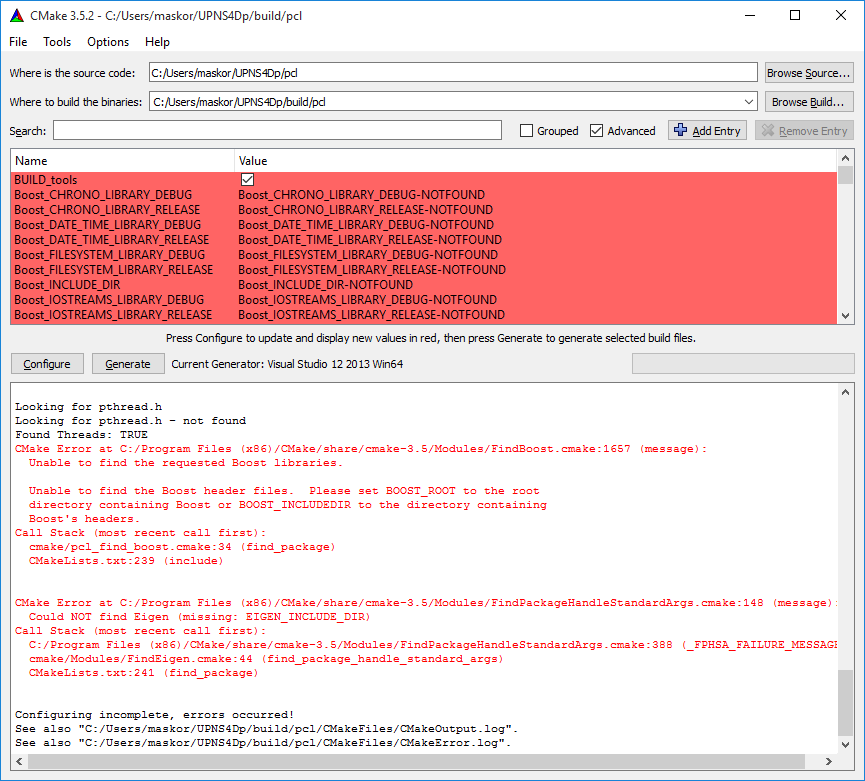
Task: Click the Browse Build button
Action: tap(809, 102)
